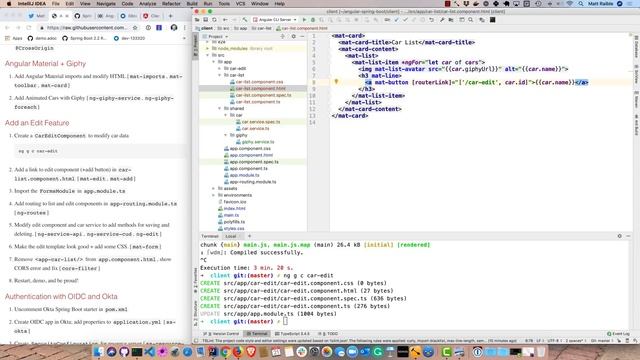Click the open folder icon in toolbar
Viewport: 640px width, 360px height.
point(197,20)
